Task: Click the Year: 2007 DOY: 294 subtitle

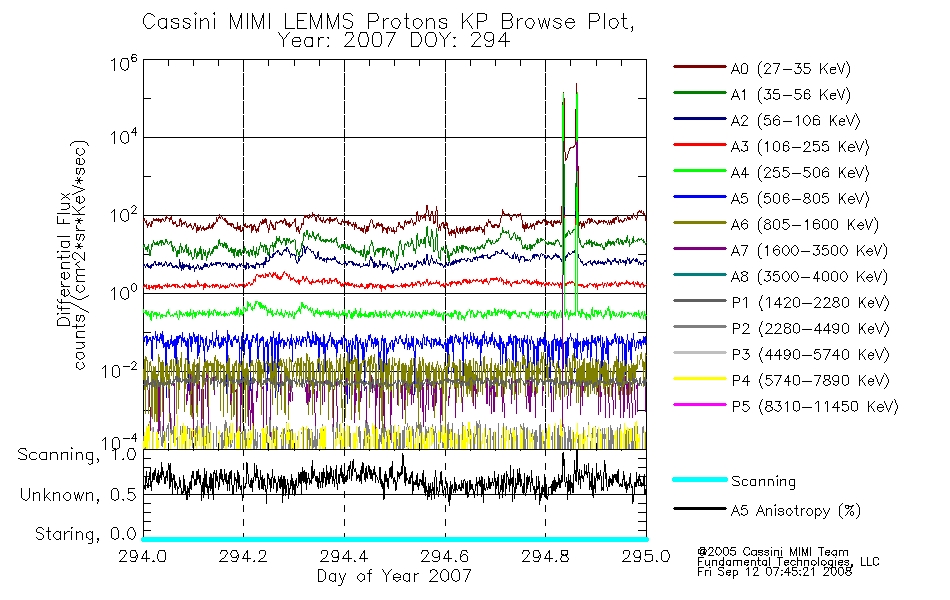Action: point(394,41)
